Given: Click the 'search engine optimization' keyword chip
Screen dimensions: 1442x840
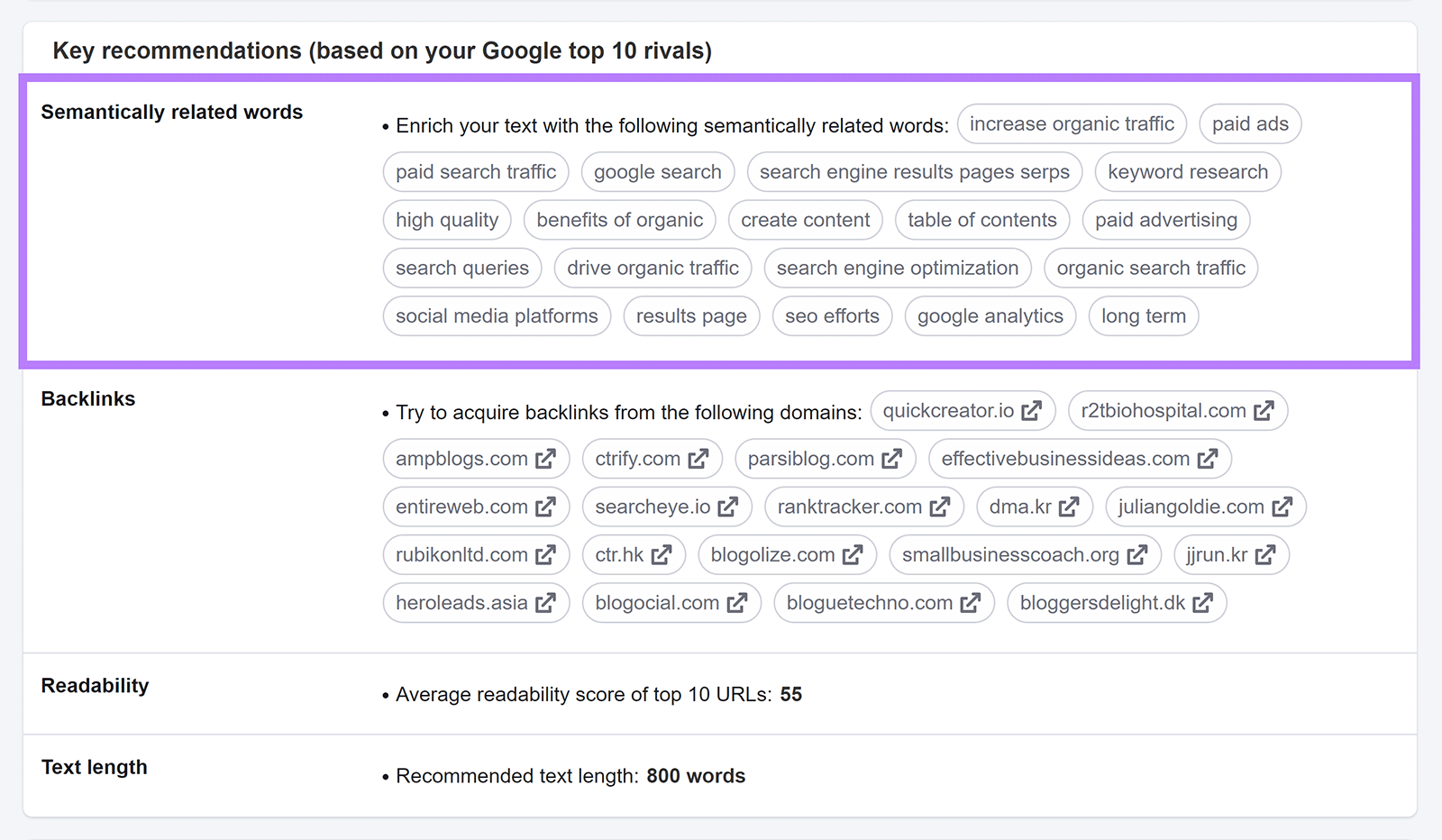Looking at the screenshot, I should [897, 268].
